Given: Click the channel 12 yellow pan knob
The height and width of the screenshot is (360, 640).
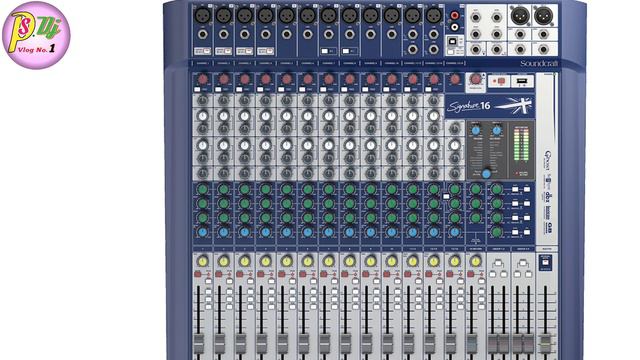Looking at the screenshot, I should click(x=433, y=261).
